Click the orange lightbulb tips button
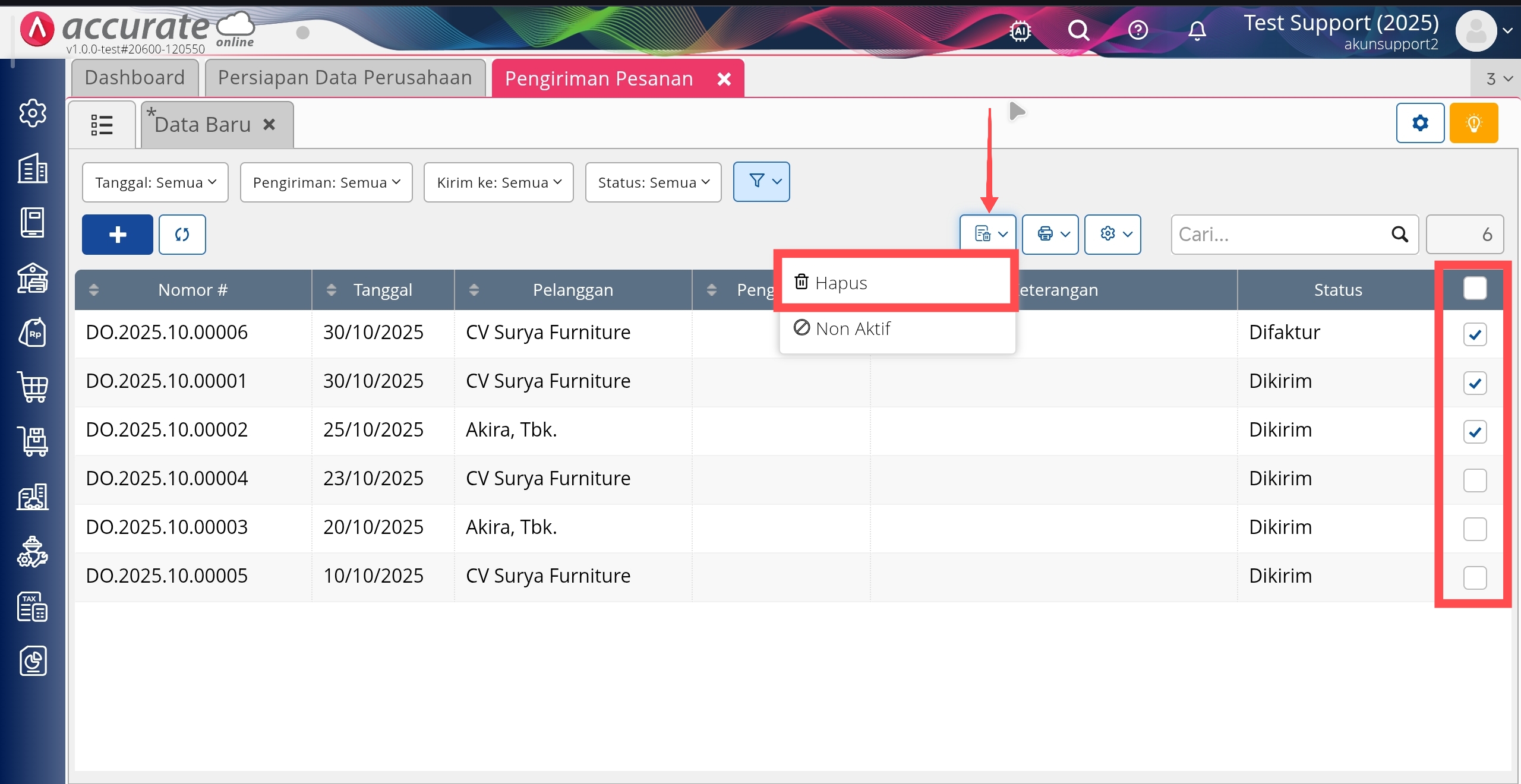The height and width of the screenshot is (784, 1521). [x=1473, y=123]
